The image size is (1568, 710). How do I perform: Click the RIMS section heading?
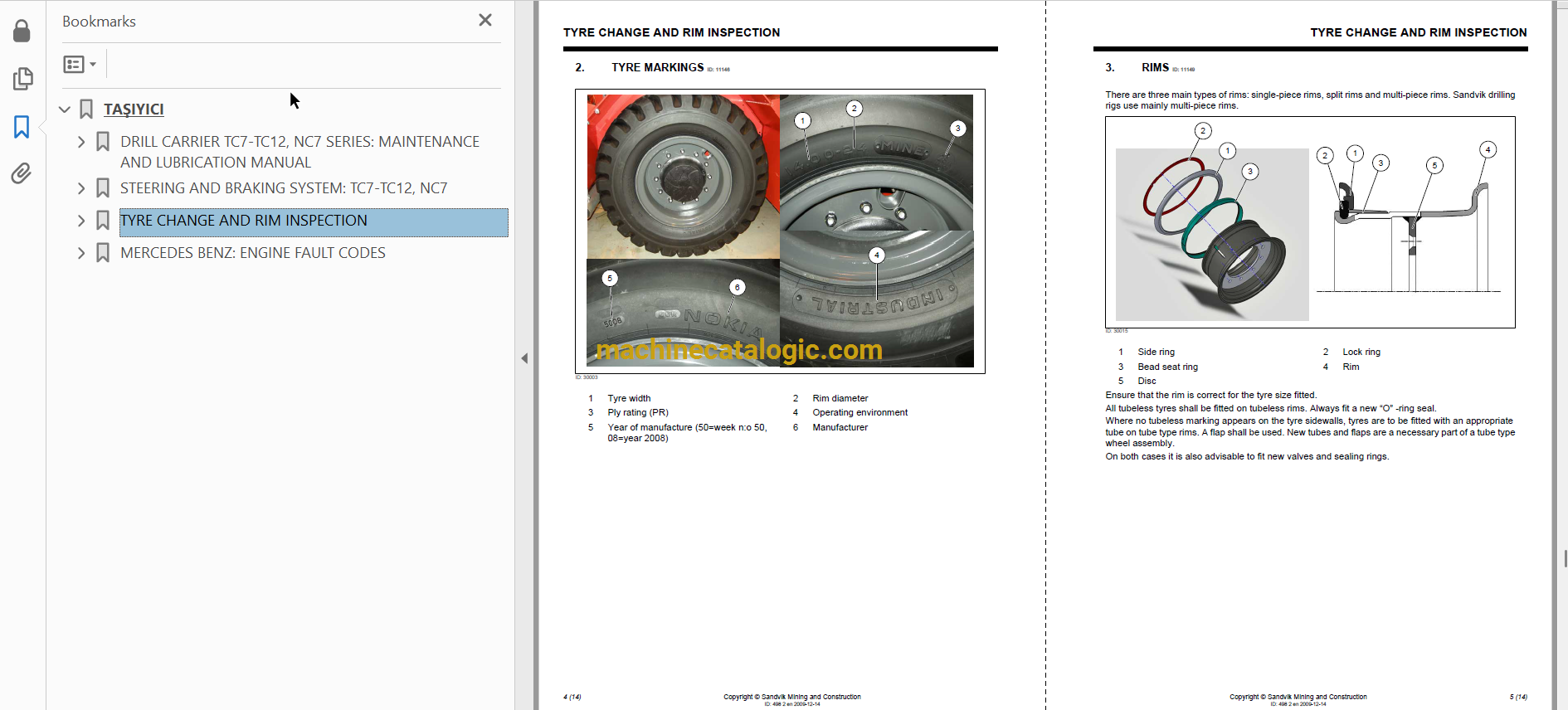pyautogui.click(x=1155, y=67)
